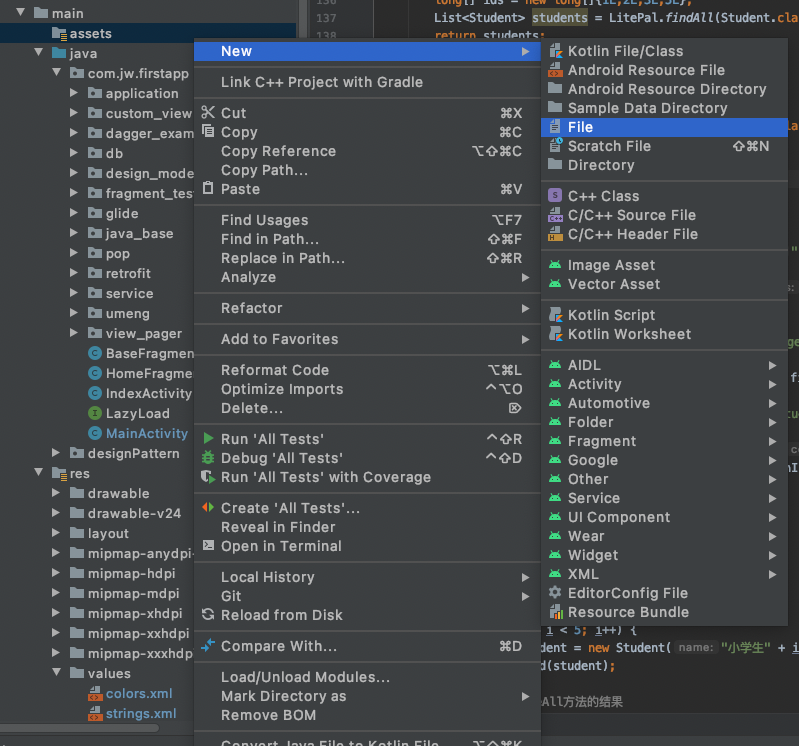
Task: Click the Copy icon in context menu
Action: point(208,131)
